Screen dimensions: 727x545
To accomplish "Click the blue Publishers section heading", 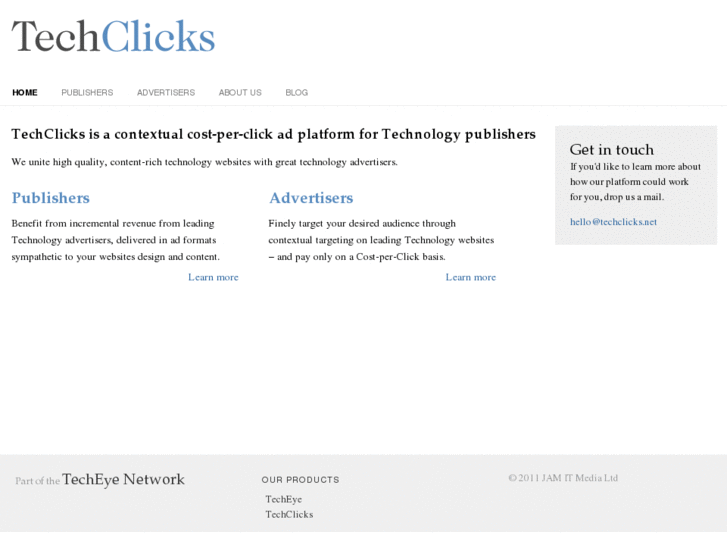I will coord(50,198).
